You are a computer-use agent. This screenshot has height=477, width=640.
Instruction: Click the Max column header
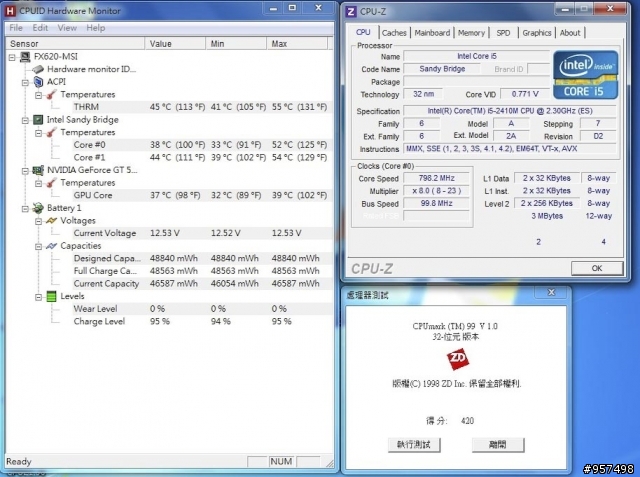(297, 43)
